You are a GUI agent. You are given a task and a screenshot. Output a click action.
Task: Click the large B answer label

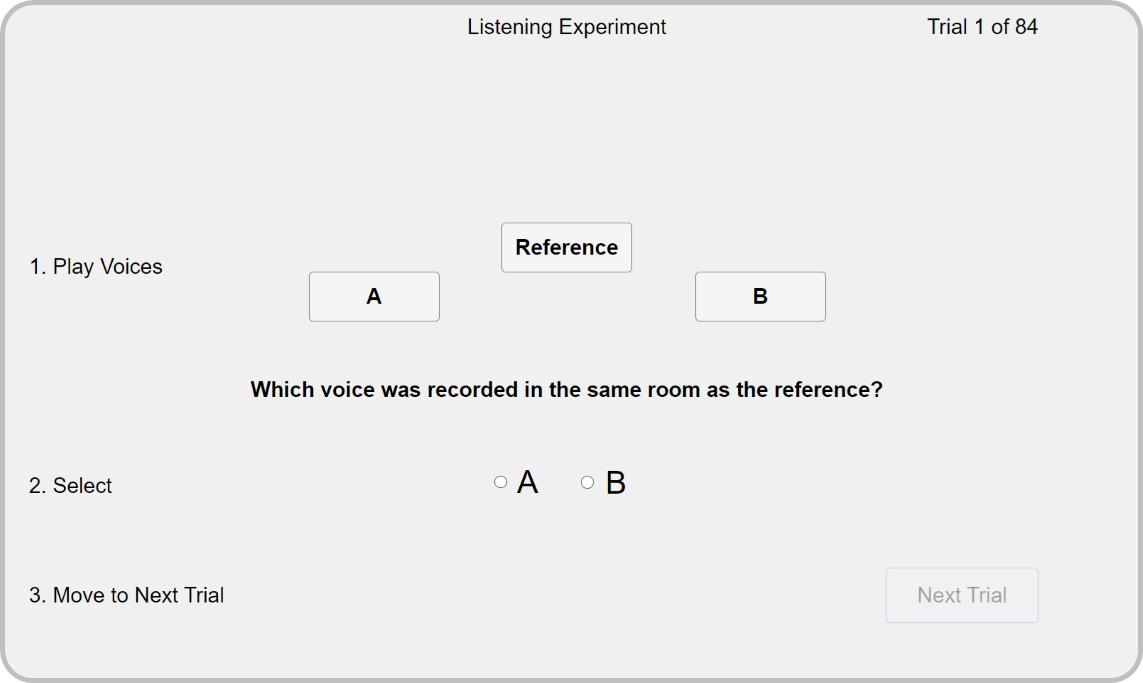point(616,483)
